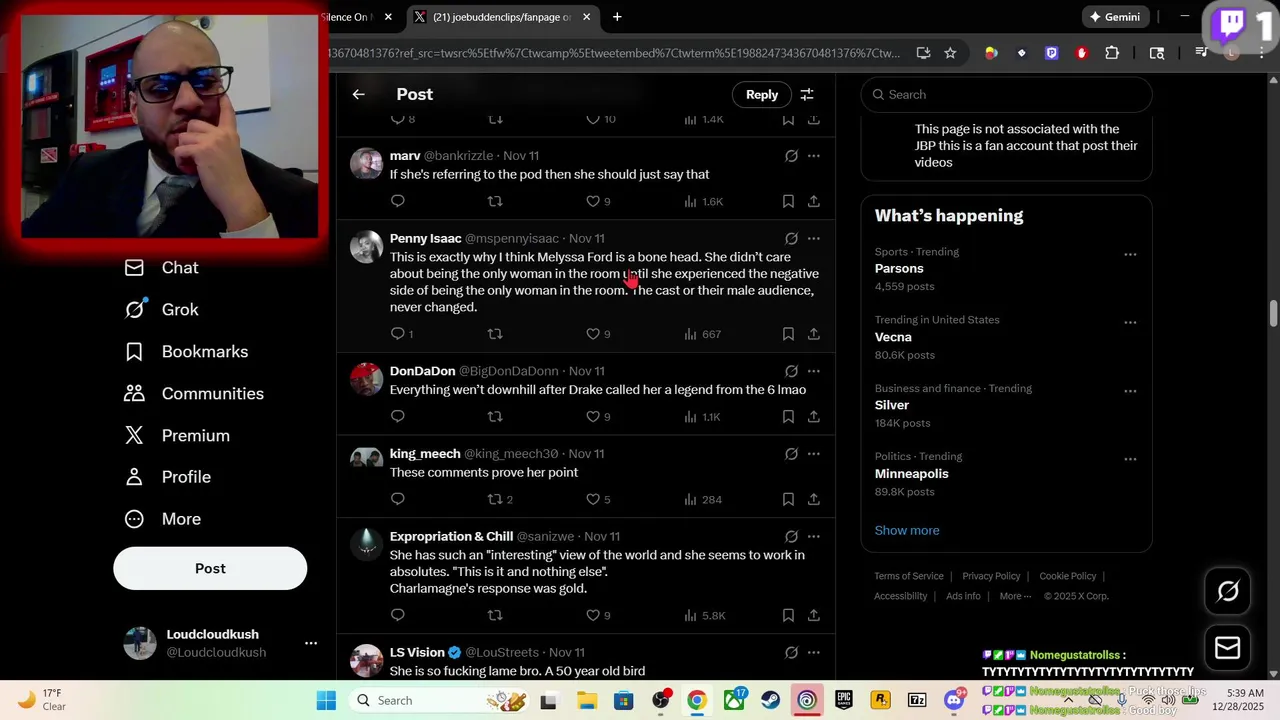
Task: Open File Explorer from taskbar
Action: coord(587,700)
